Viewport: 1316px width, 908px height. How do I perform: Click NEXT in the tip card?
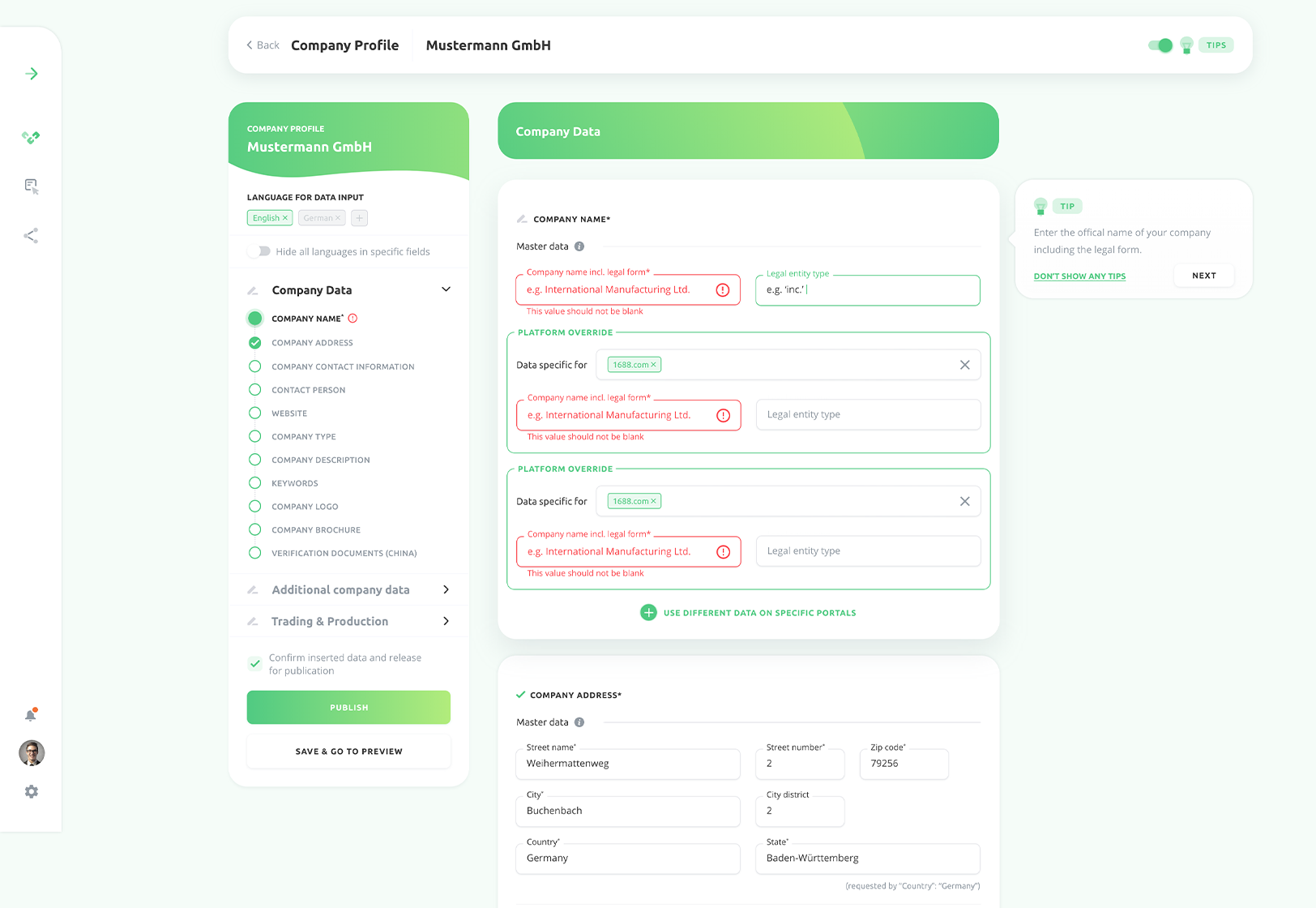click(x=1204, y=276)
